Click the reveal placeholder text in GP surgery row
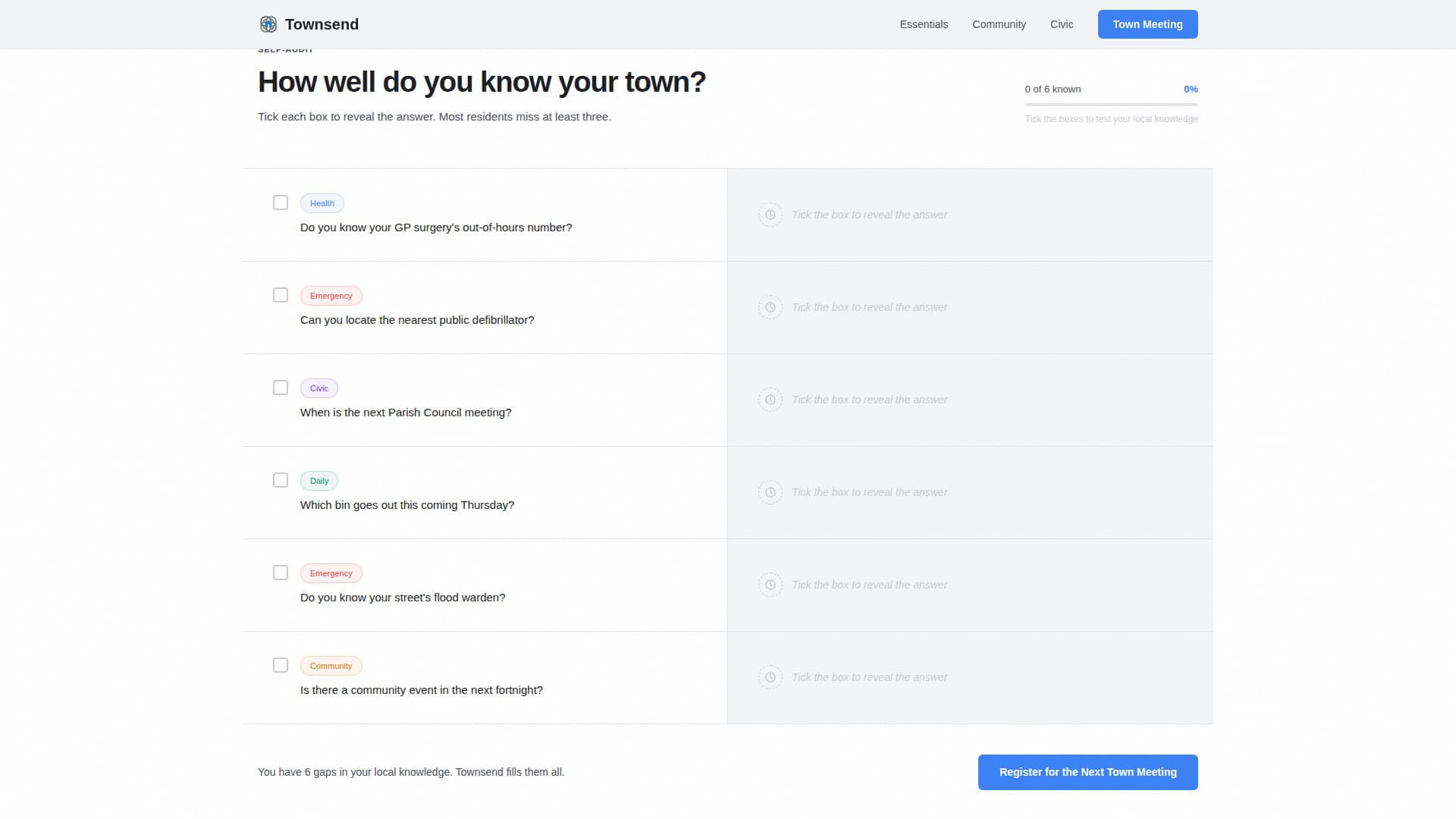1456x819 pixels. pos(870,215)
